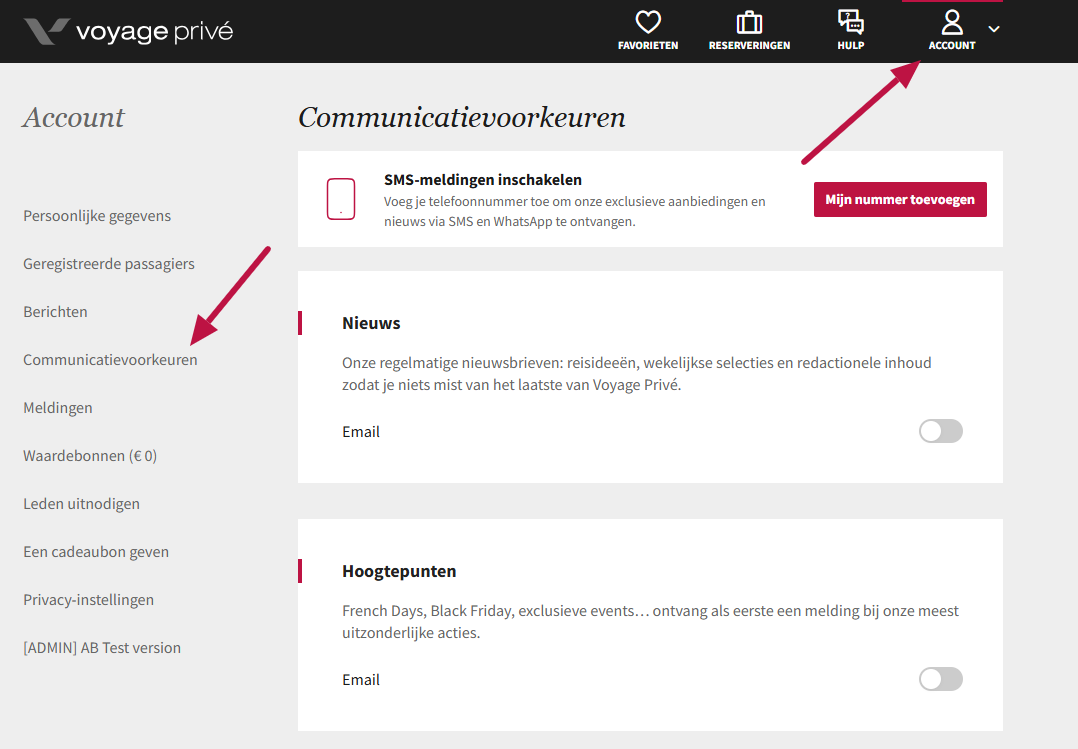Open Reserveringen suitcase icon
1078x749 pixels.
(749, 23)
